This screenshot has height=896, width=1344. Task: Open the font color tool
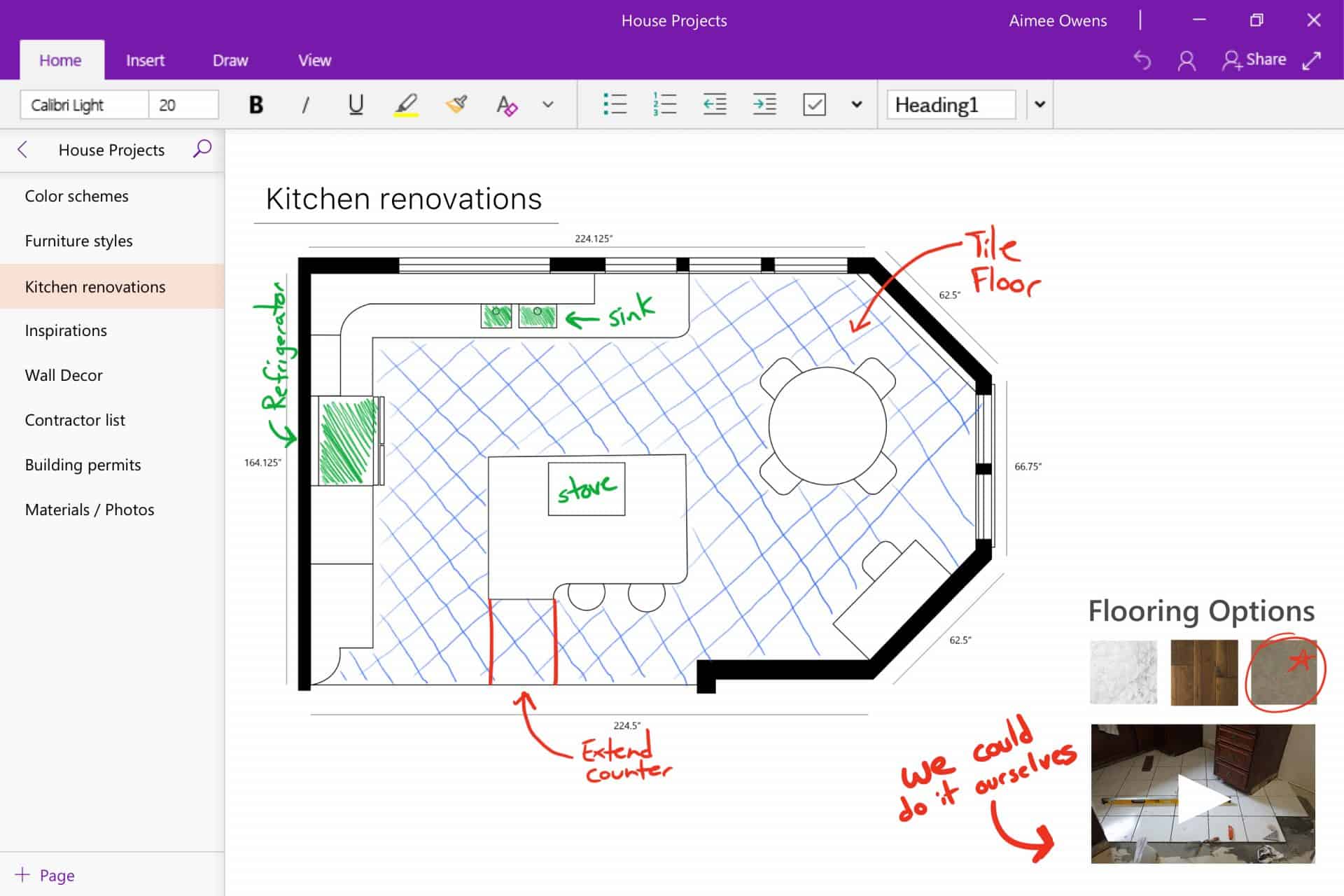coord(506,104)
